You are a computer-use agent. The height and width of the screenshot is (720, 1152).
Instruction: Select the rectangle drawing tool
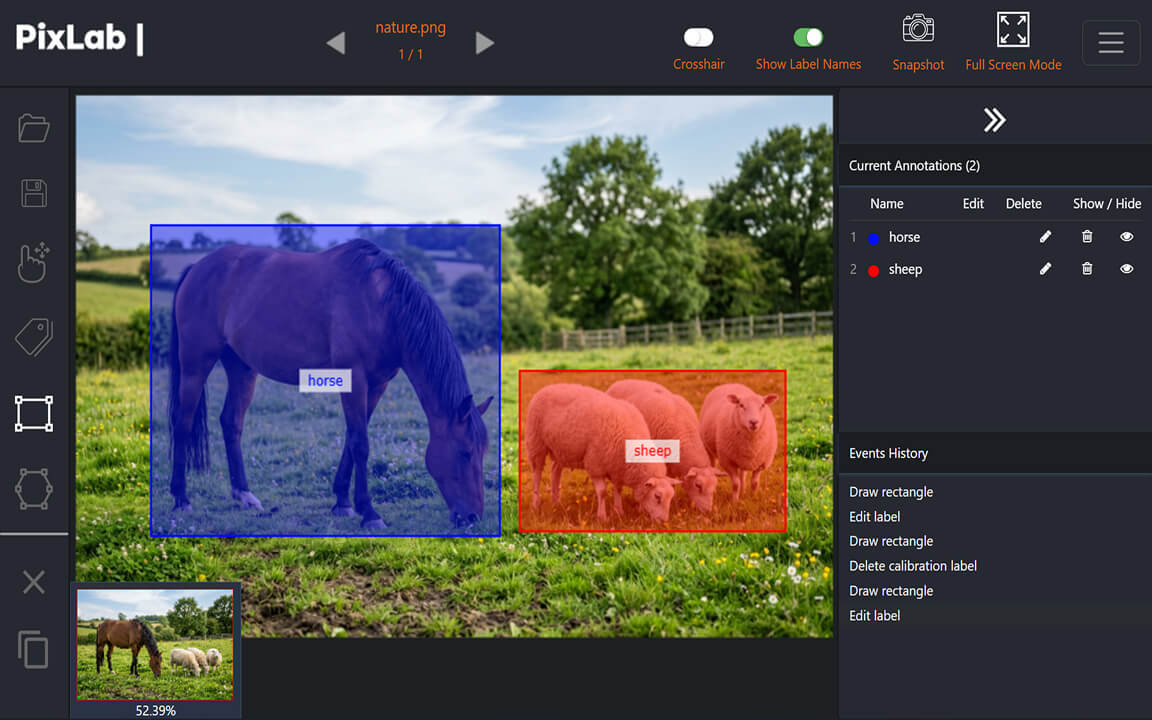(x=34, y=413)
